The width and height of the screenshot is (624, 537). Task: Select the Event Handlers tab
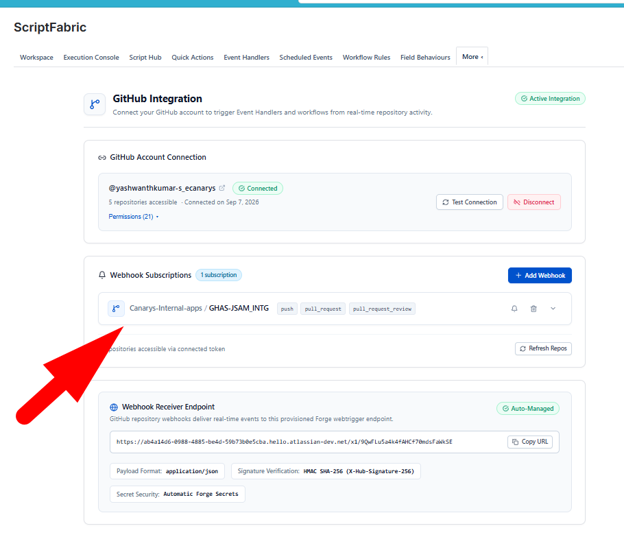point(246,57)
